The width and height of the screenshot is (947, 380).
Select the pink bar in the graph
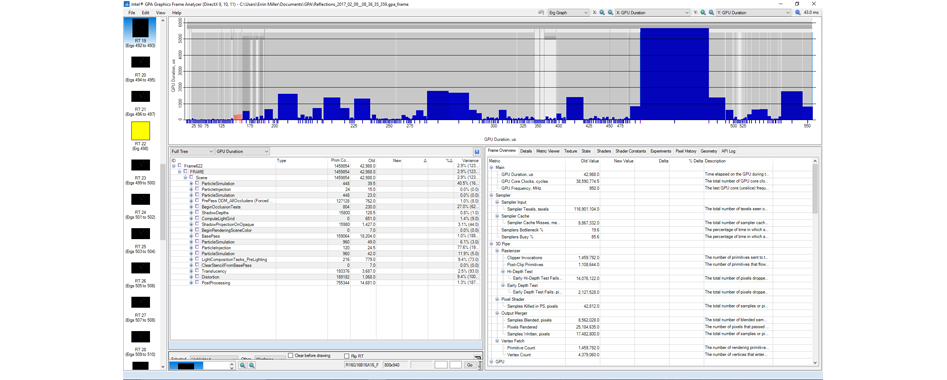coord(237,116)
